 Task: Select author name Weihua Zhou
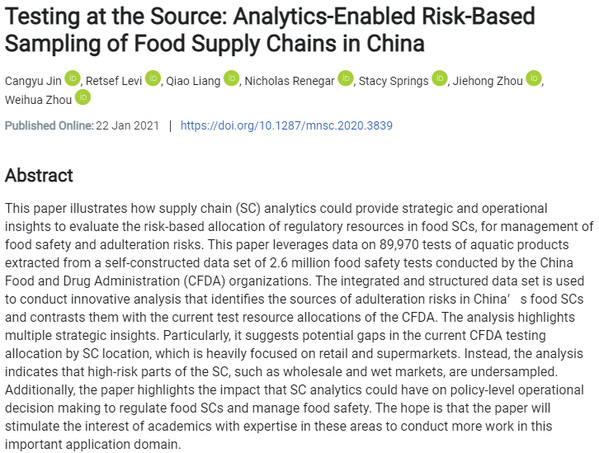[38, 100]
